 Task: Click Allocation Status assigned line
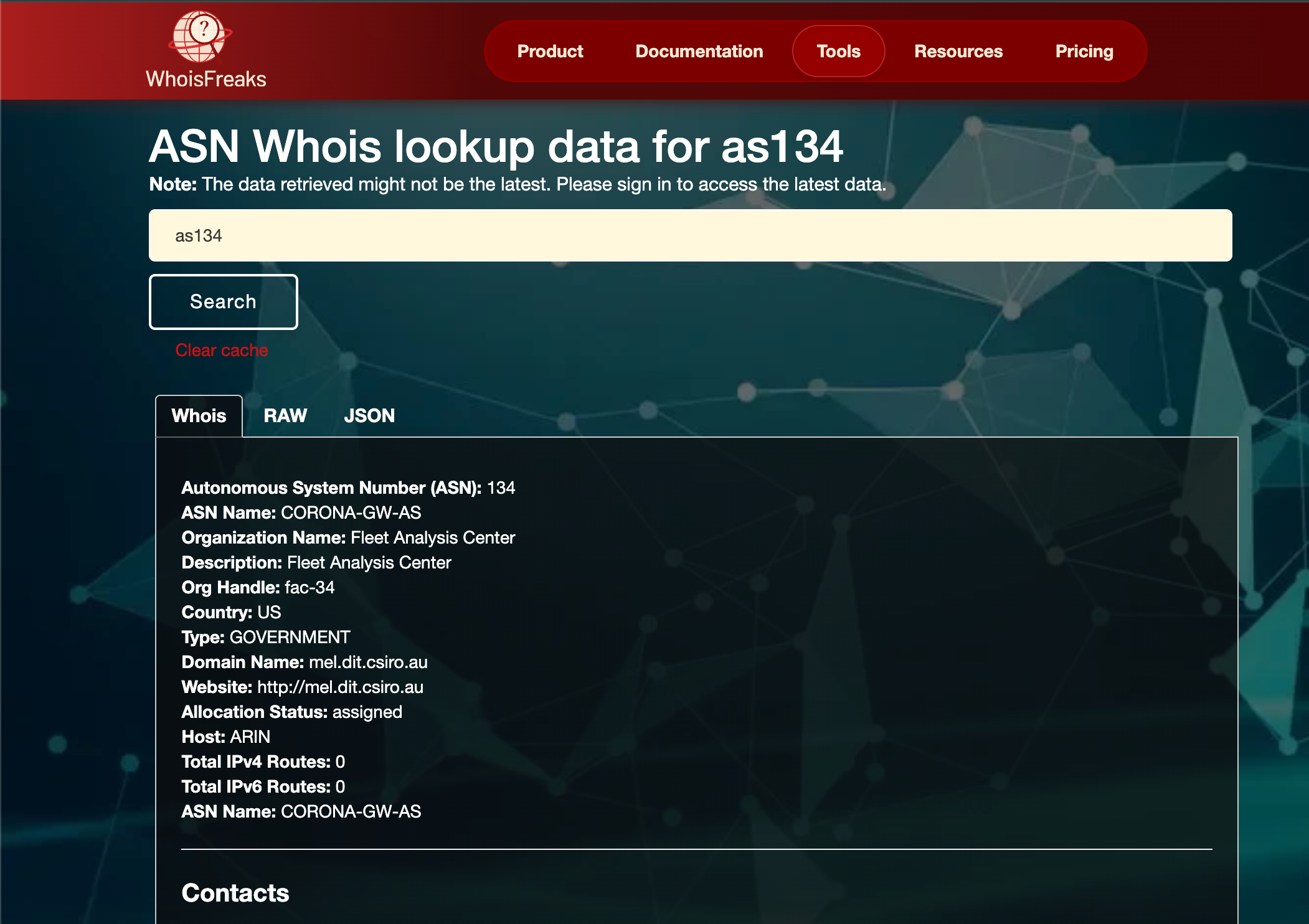[x=291, y=712]
